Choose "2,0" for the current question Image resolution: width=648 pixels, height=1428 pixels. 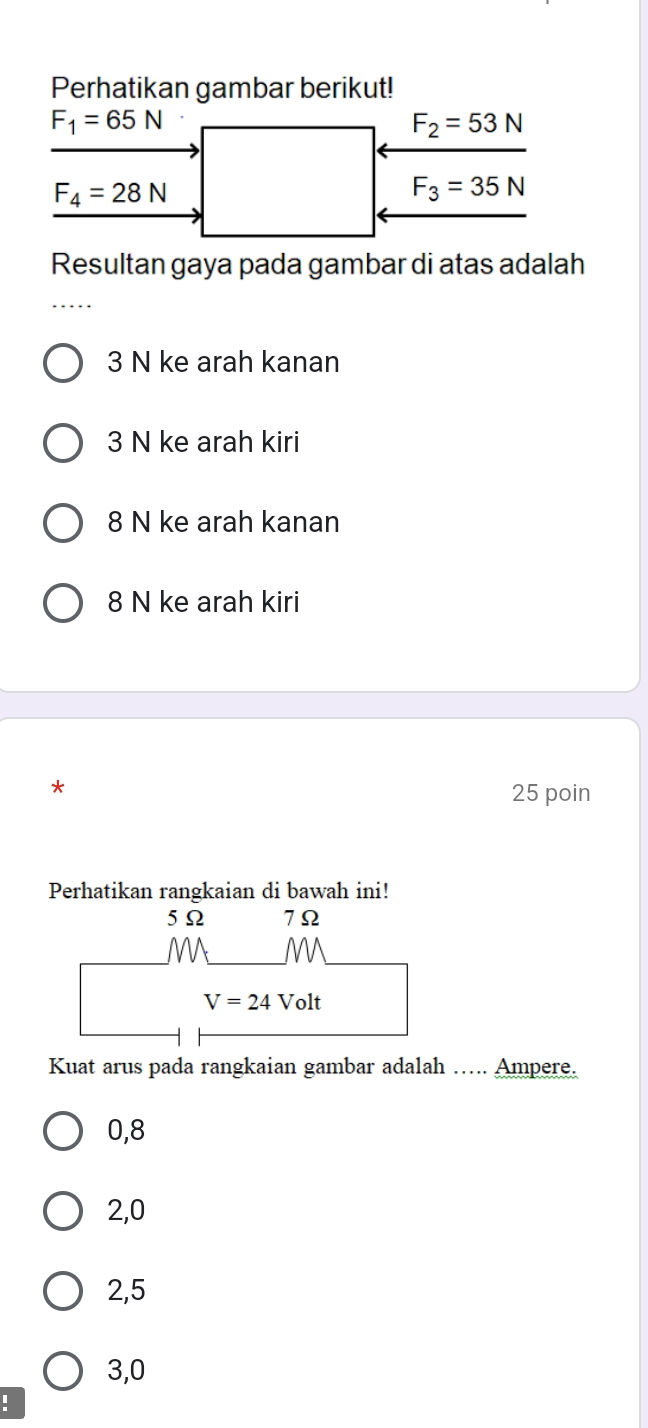(x=62, y=1211)
